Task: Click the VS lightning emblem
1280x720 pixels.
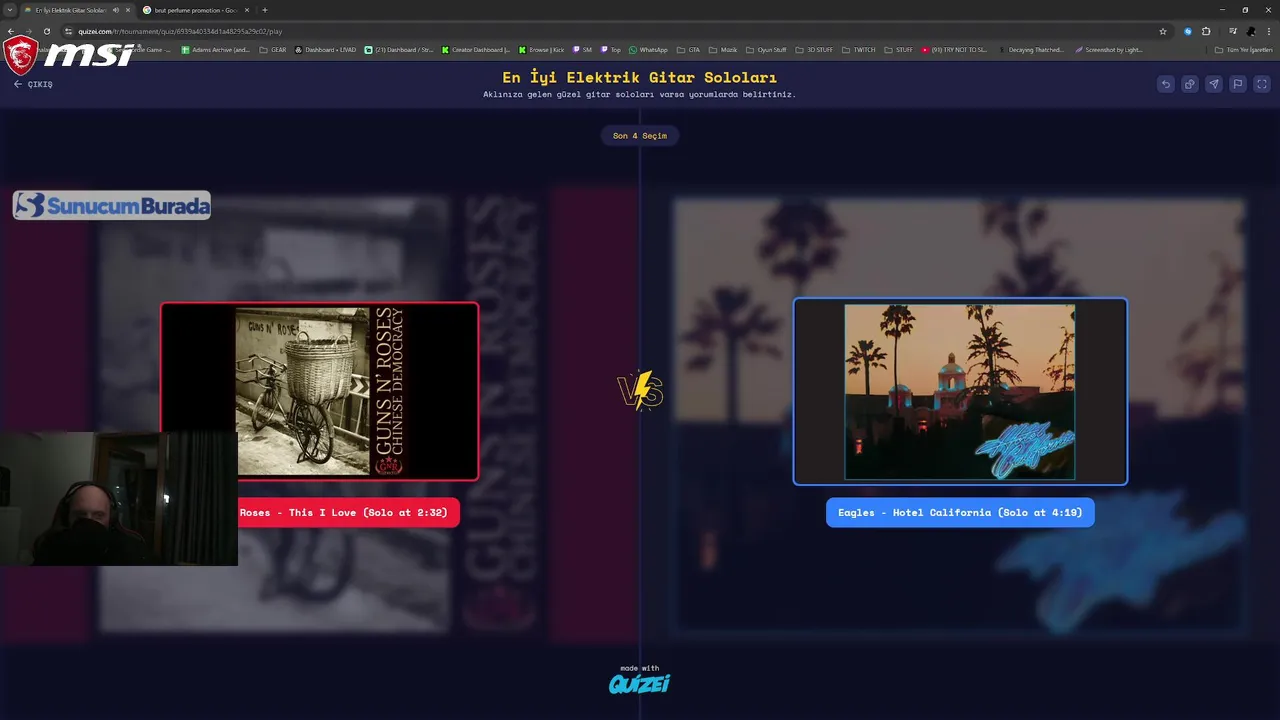Action: tap(640, 390)
